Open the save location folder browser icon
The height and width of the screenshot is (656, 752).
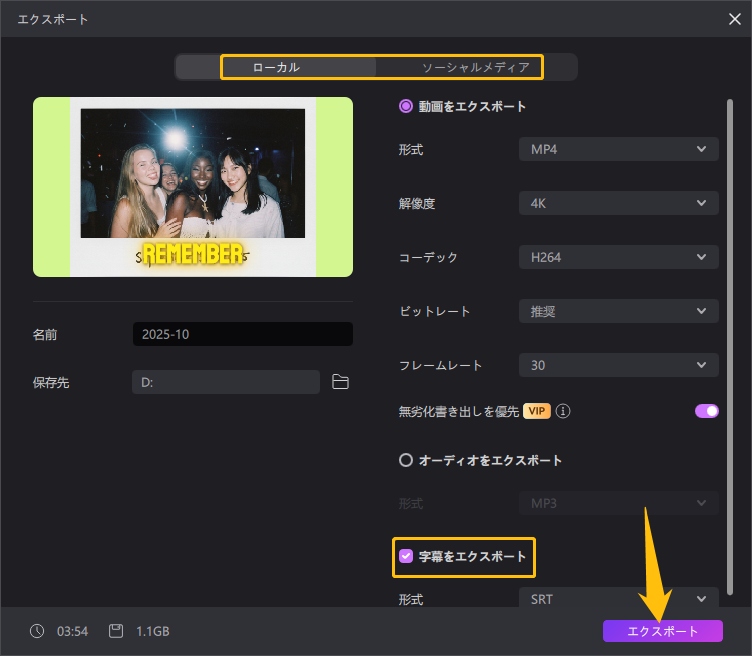coord(340,382)
